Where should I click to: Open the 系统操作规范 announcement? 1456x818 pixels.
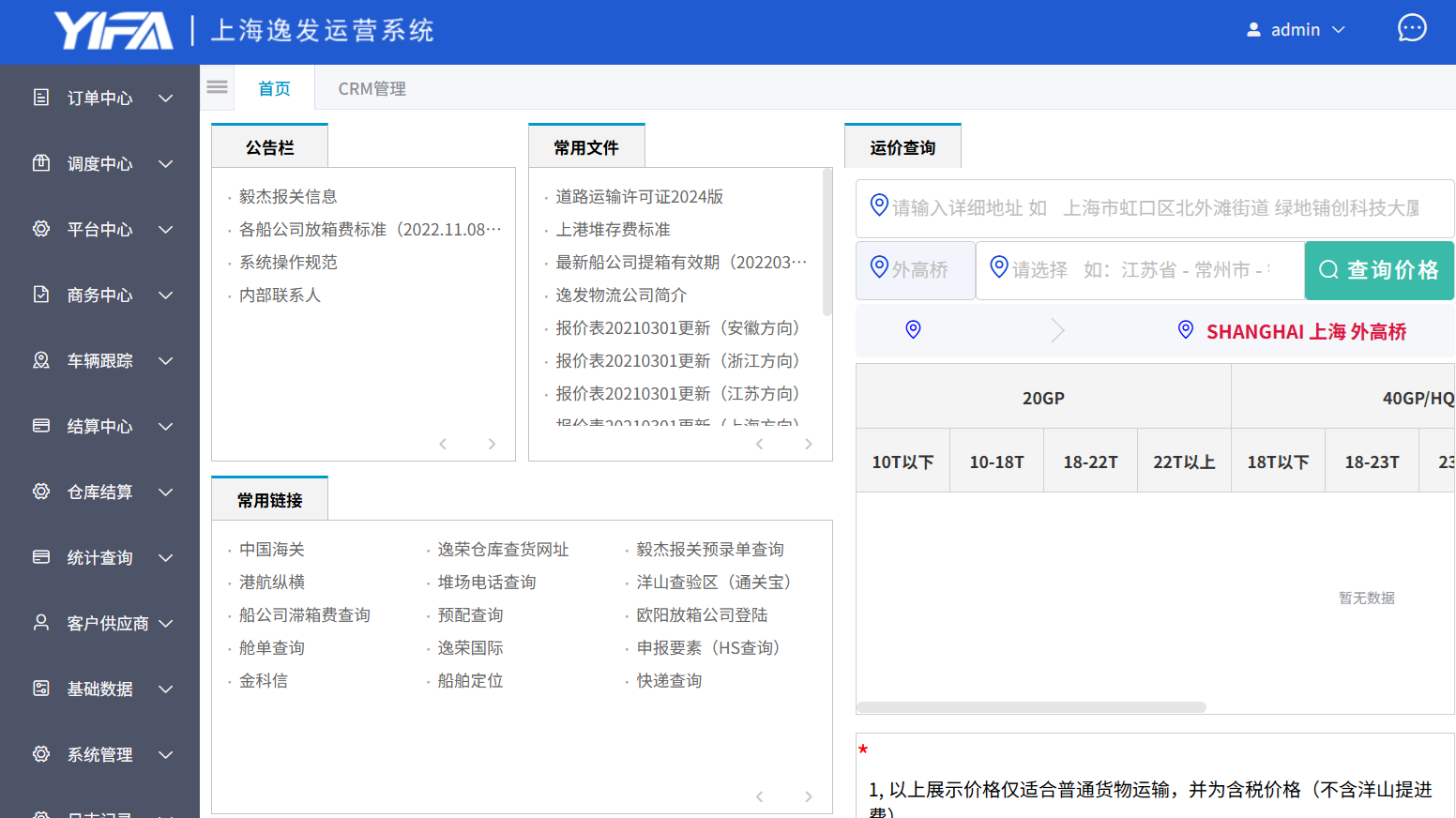click(288, 262)
